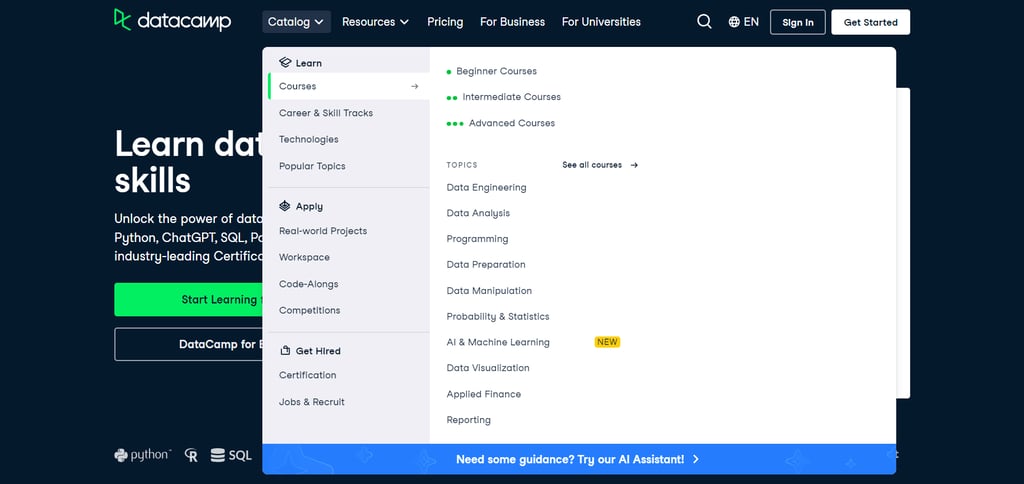Viewport: 1024px width, 484px height.
Task: Select Career & Skill Tracks menu item
Action: (x=326, y=113)
